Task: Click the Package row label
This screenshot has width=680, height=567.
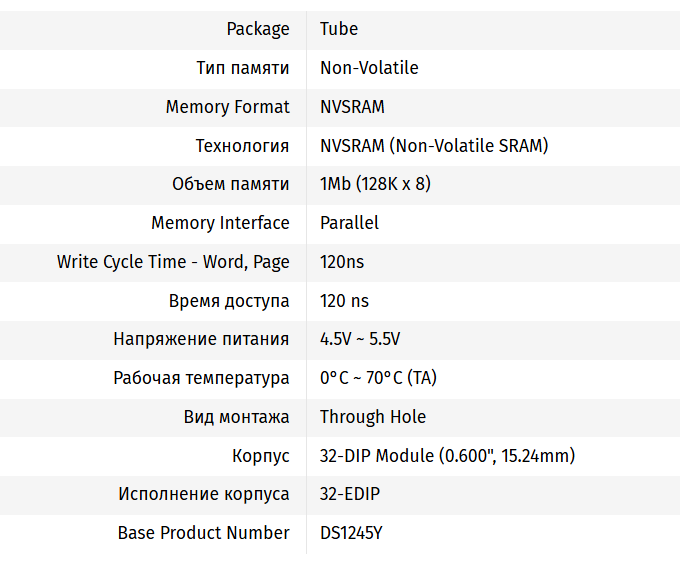Action: pyautogui.click(x=258, y=29)
